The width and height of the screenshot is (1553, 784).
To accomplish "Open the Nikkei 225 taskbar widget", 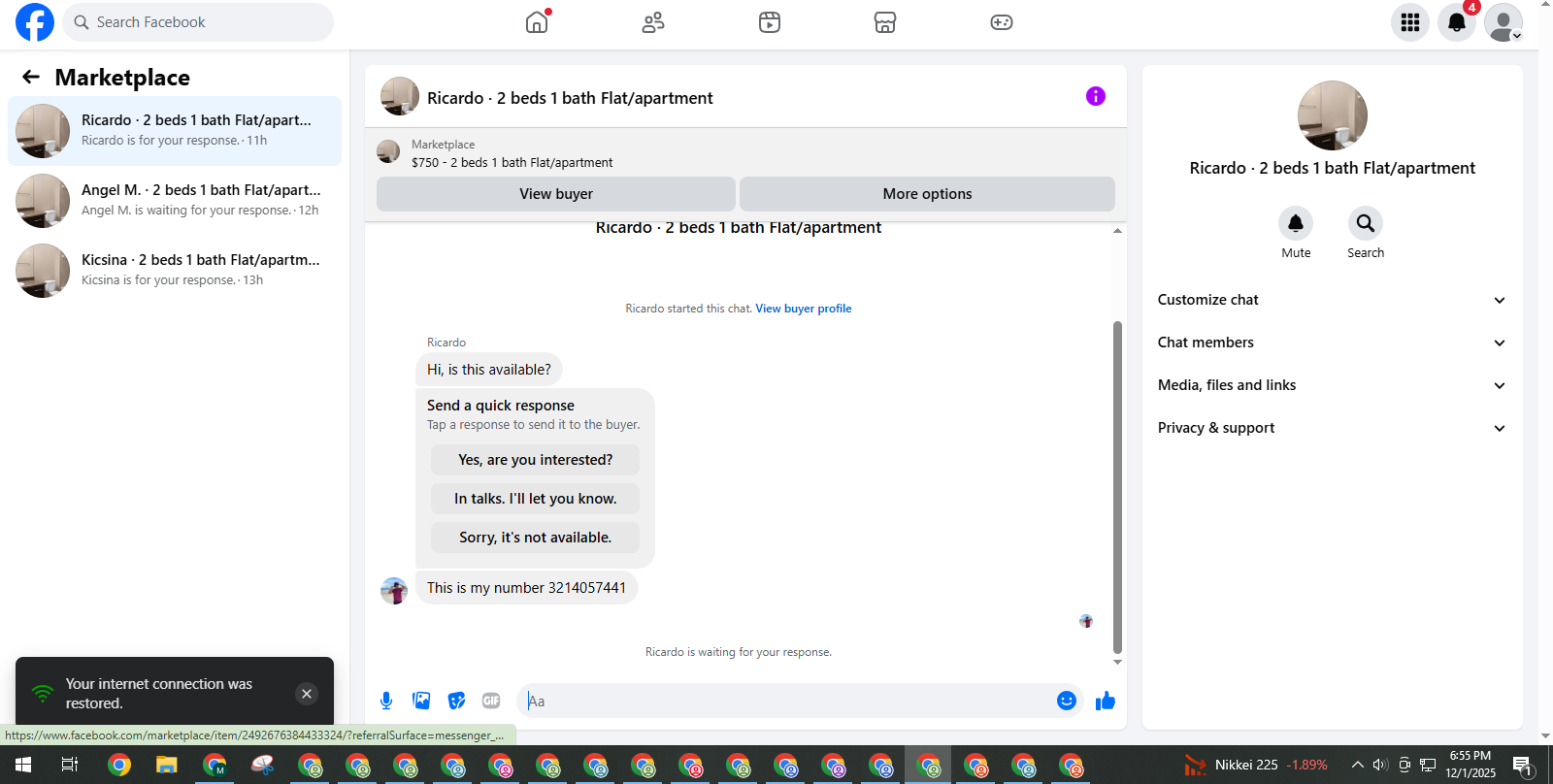I will click(1256, 765).
